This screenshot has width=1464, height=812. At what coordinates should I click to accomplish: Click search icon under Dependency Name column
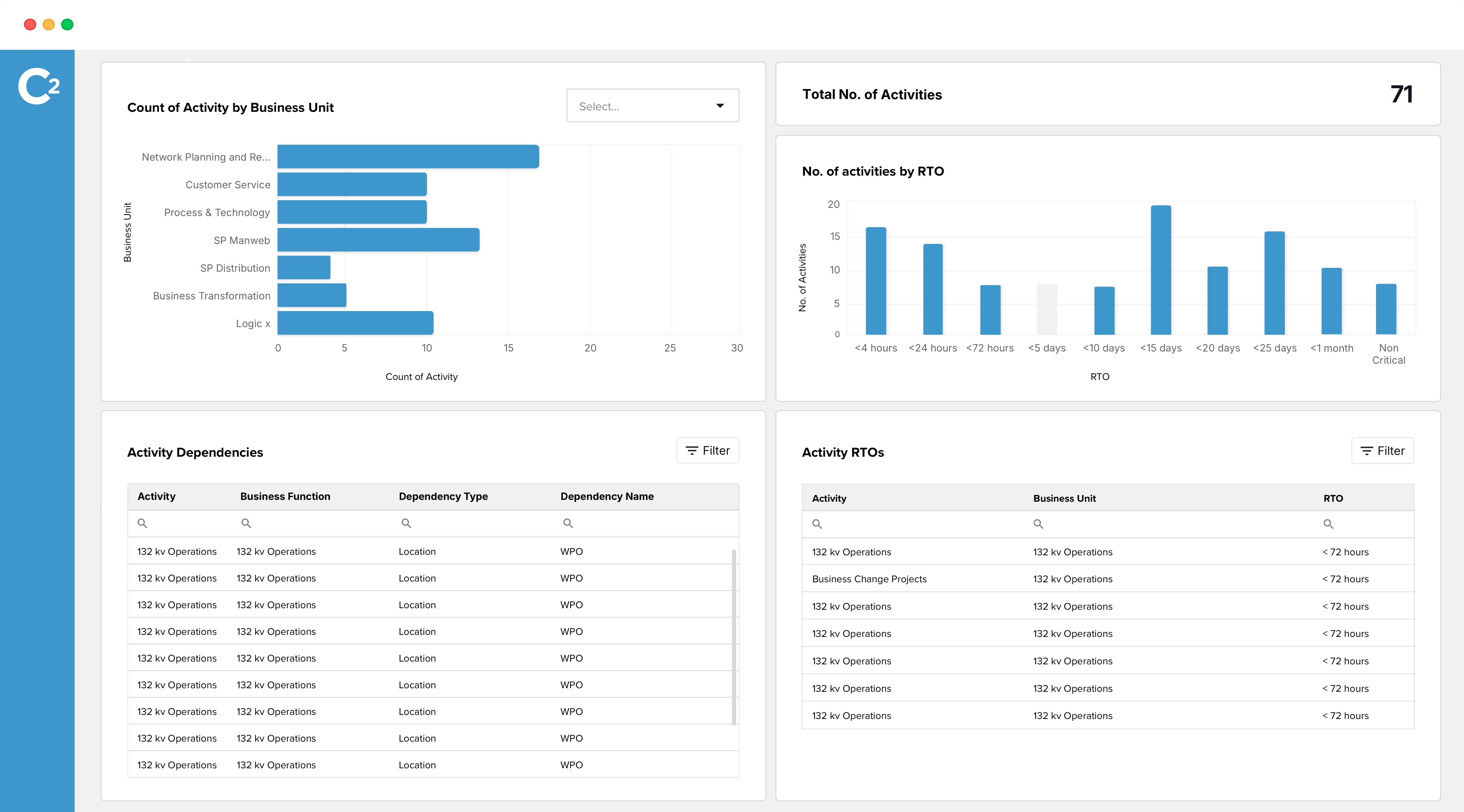click(568, 523)
